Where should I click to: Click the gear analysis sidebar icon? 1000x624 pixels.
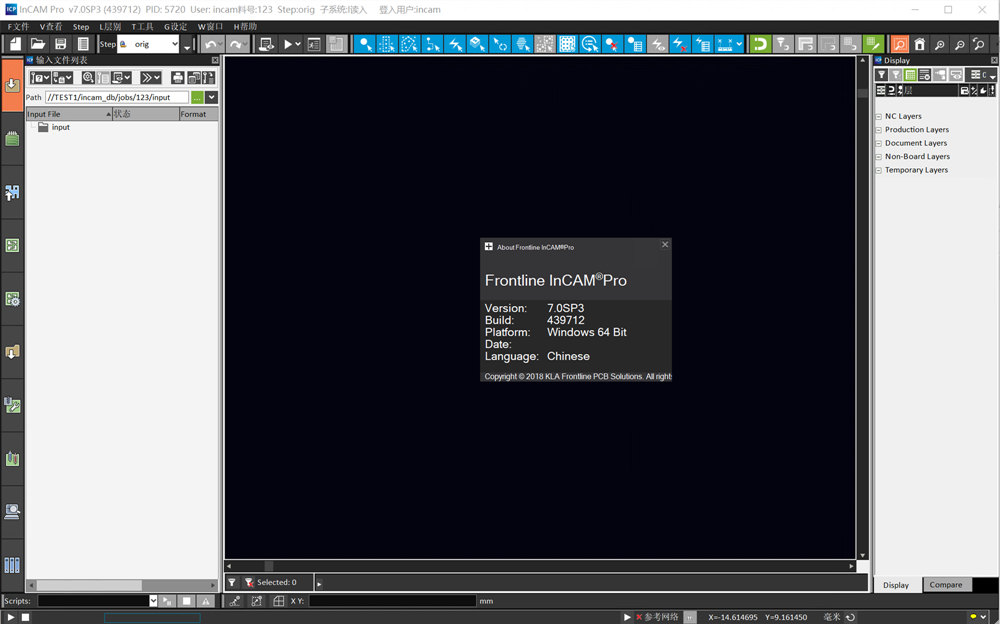(12, 299)
